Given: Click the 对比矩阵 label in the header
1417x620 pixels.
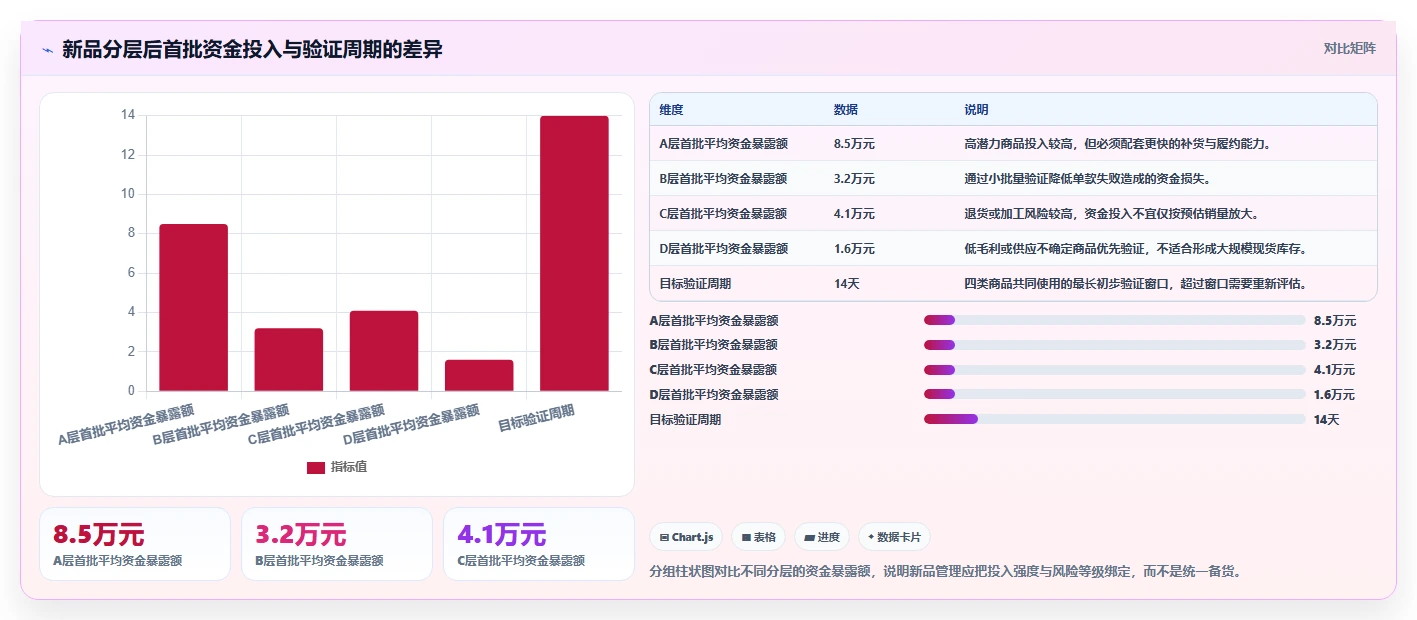Looking at the screenshot, I should point(1349,48).
